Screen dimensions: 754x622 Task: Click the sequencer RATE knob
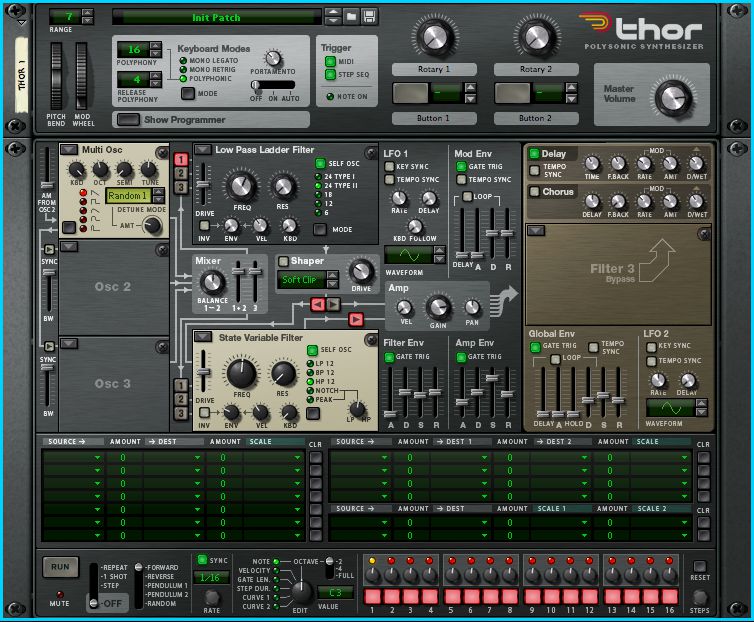pyautogui.click(x=212, y=597)
